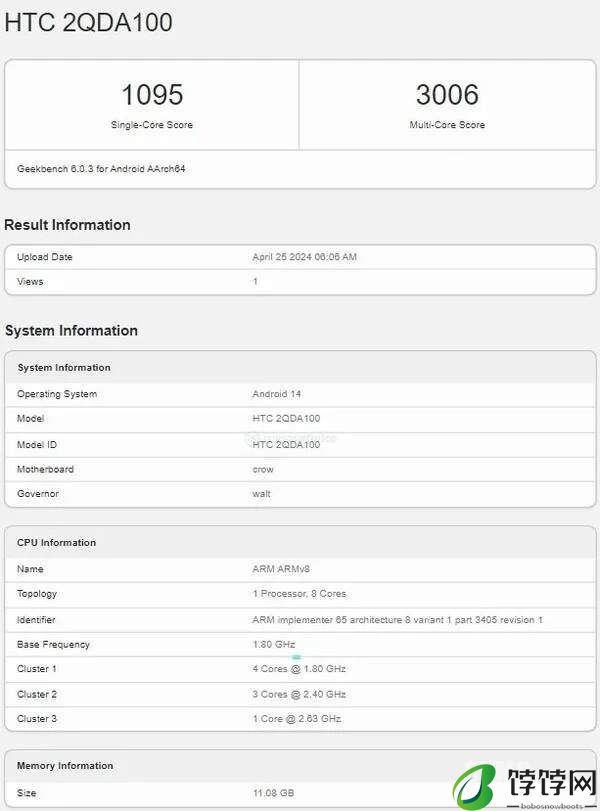
Task: Click the Result Information heading
Action: tap(67, 225)
